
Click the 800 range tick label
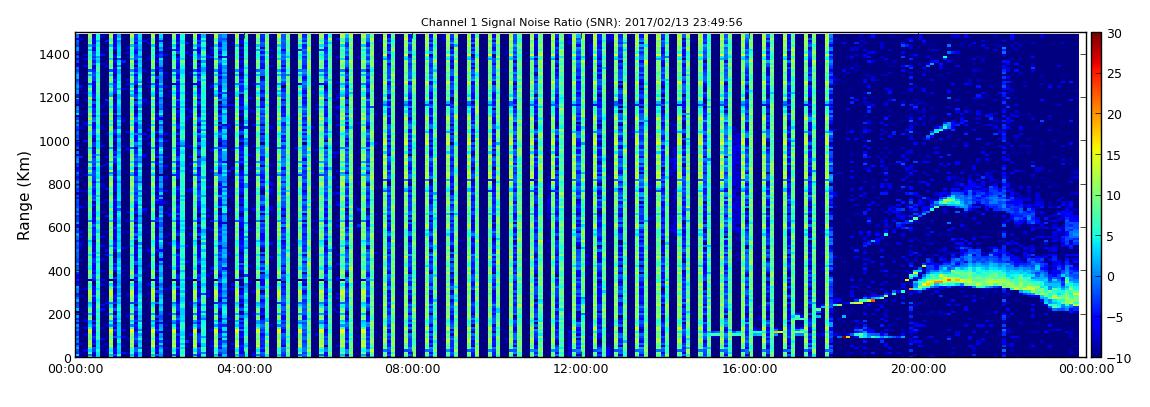pyautogui.click(x=59, y=184)
